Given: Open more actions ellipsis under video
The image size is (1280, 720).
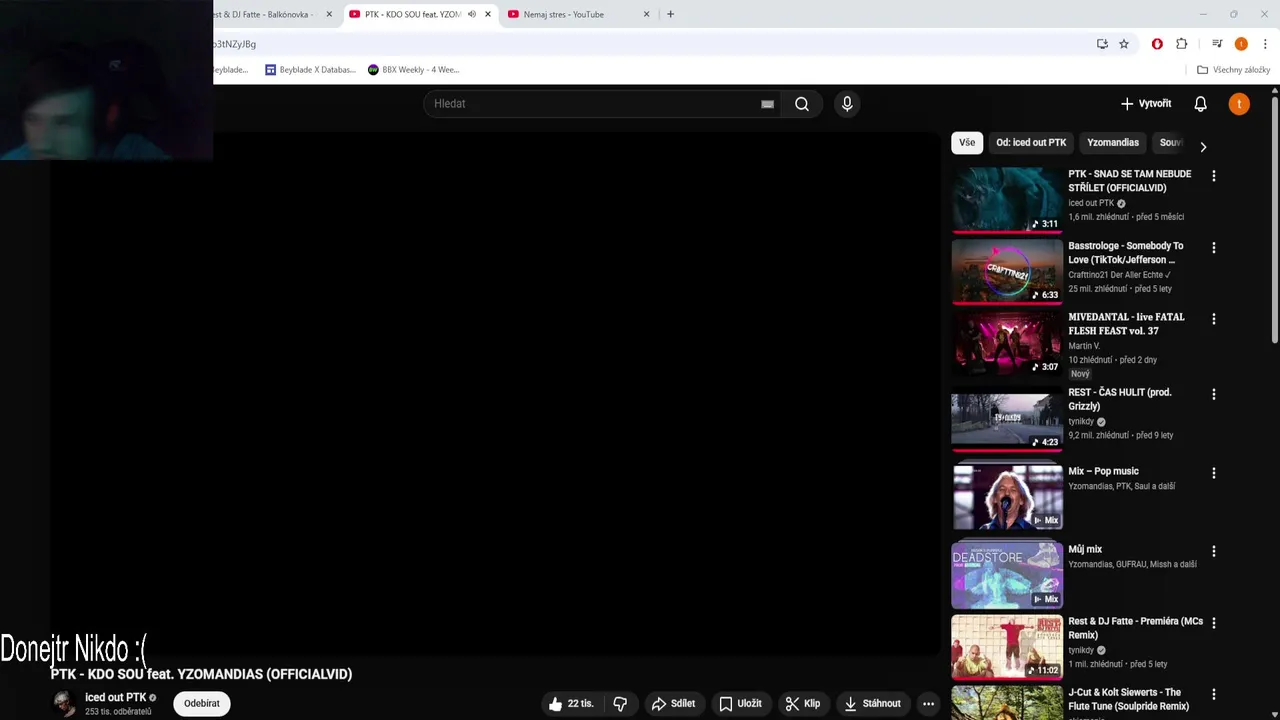Looking at the screenshot, I should [928, 704].
